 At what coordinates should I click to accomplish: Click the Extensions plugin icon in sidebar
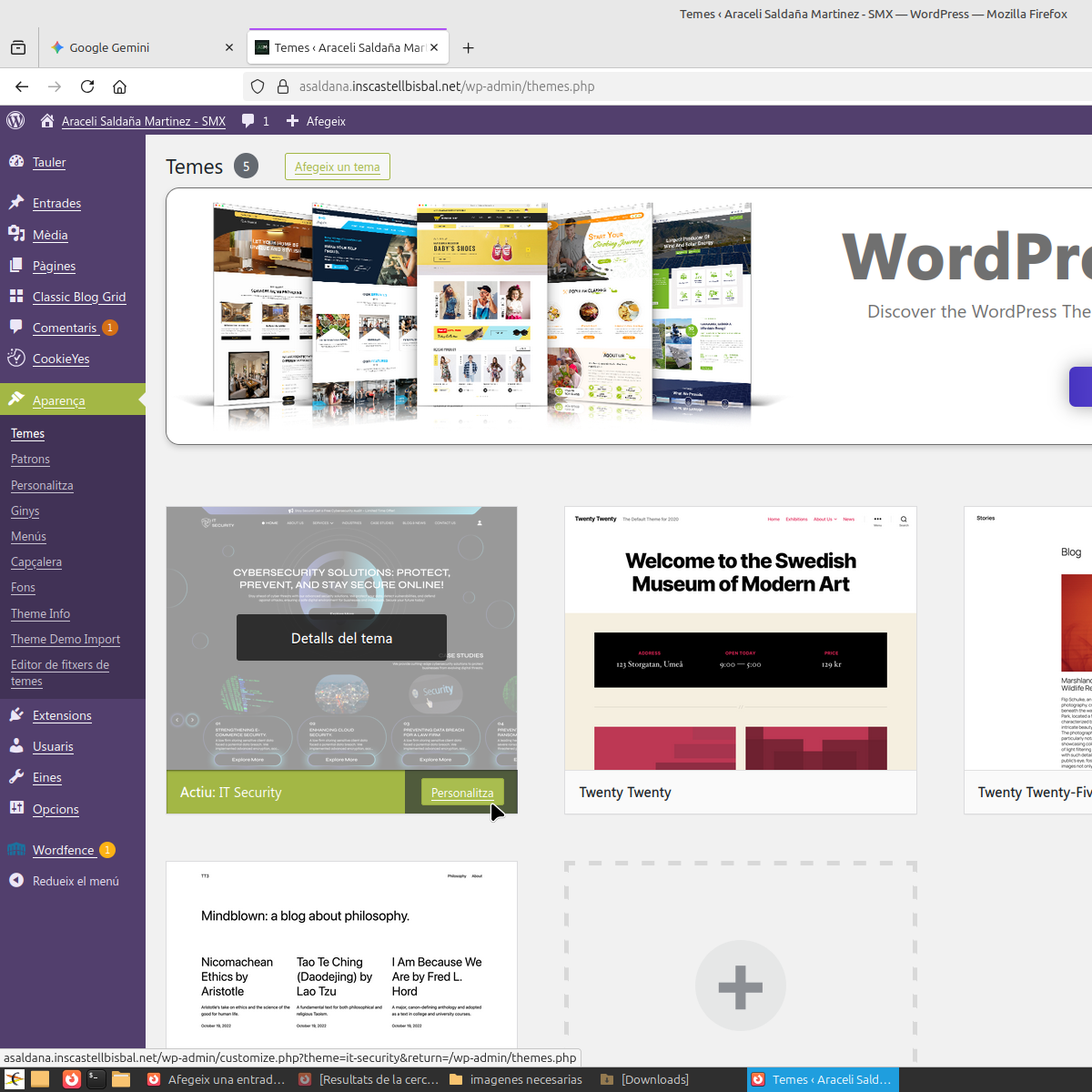click(16, 715)
